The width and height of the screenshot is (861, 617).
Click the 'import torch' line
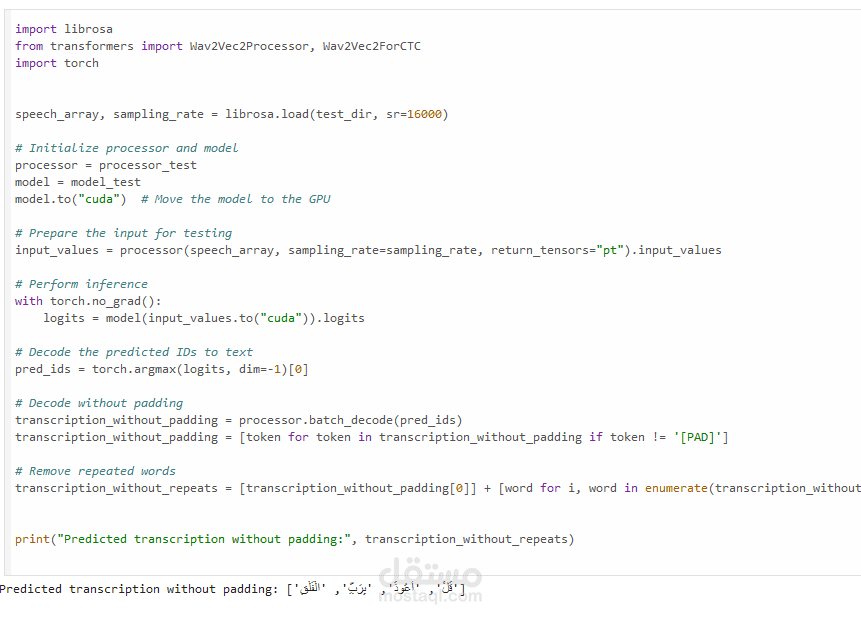57,63
